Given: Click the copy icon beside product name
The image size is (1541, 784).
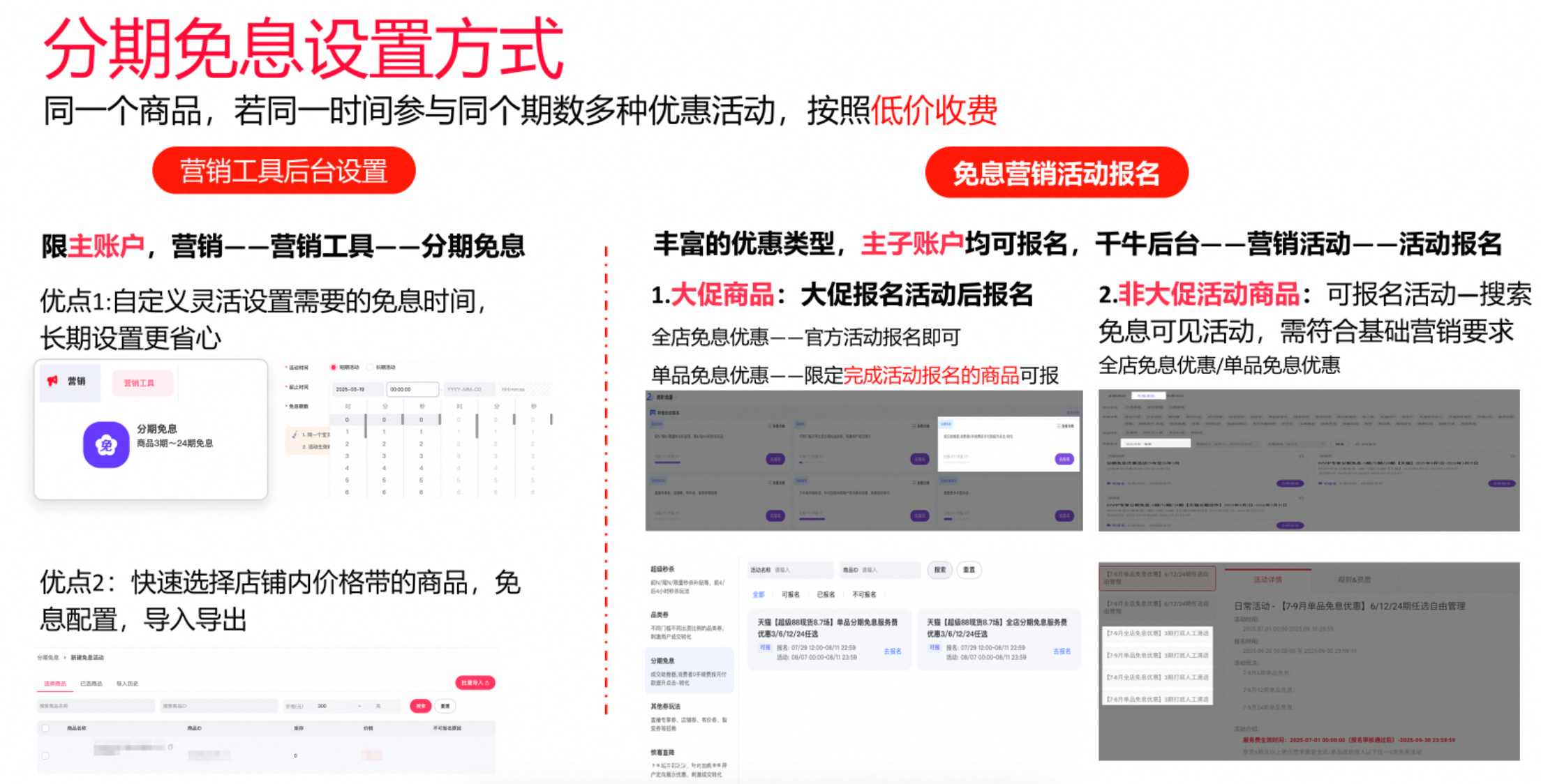Looking at the screenshot, I should (x=170, y=747).
